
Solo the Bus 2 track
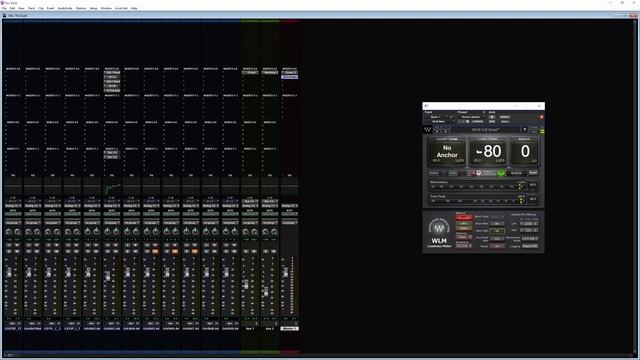point(266,251)
